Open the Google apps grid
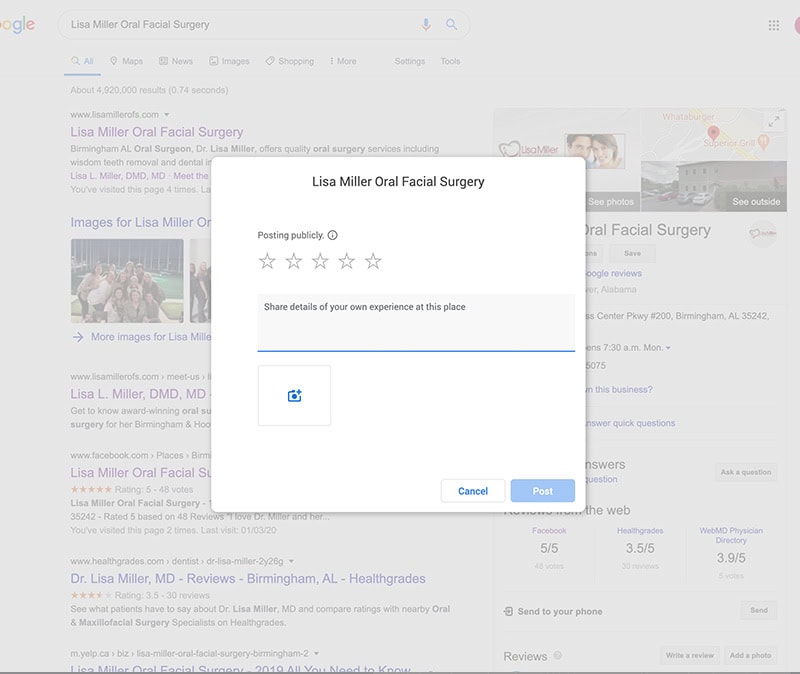 (x=773, y=25)
